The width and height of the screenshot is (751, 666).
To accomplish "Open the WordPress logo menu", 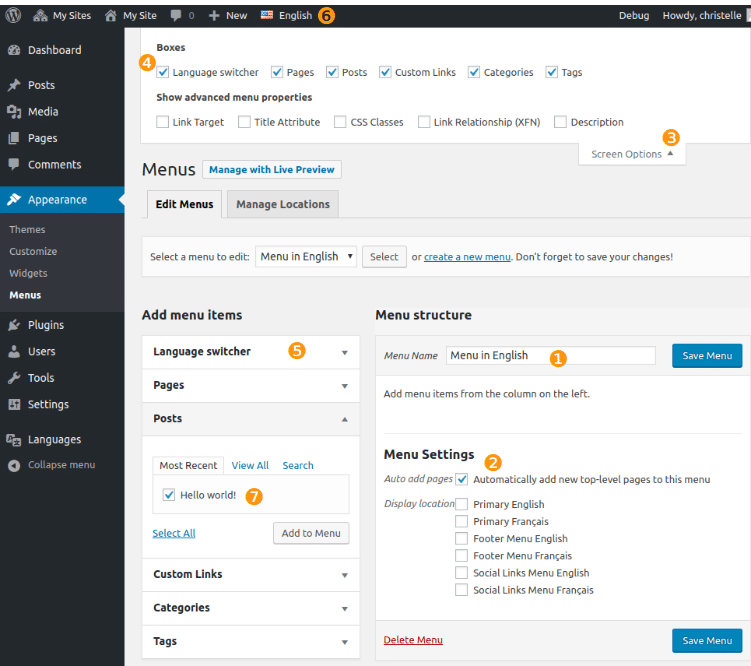I will click(x=13, y=15).
